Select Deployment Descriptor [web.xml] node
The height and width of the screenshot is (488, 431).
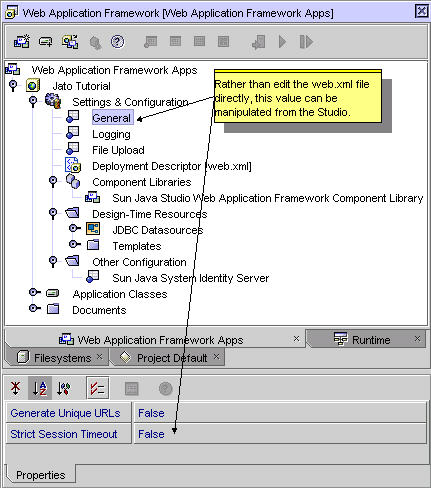(x=172, y=166)
